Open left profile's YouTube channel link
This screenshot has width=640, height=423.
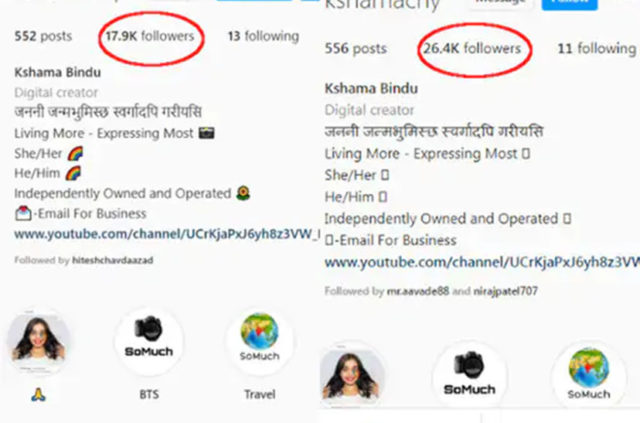167,234
